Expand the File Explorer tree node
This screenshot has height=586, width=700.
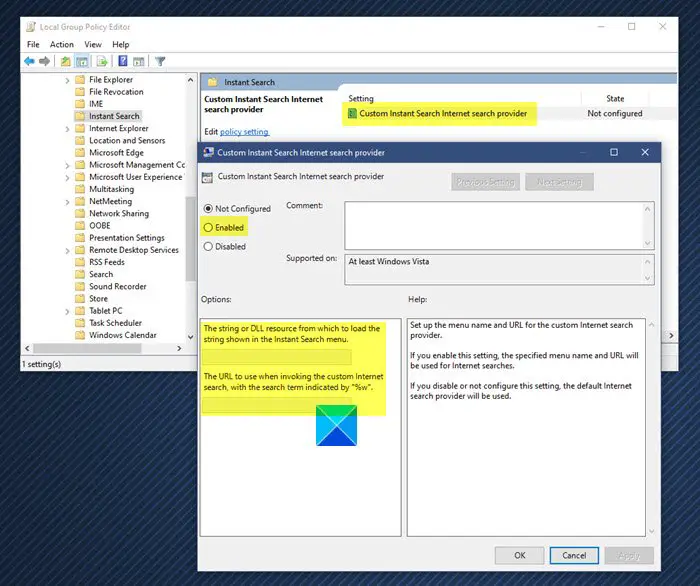[x=67, y=80]
